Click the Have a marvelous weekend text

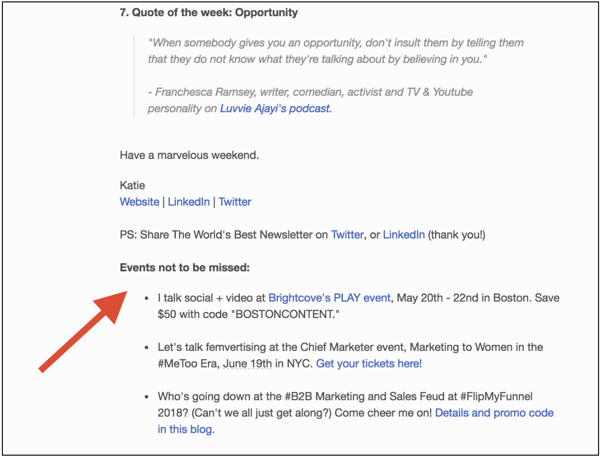(189, 155)
